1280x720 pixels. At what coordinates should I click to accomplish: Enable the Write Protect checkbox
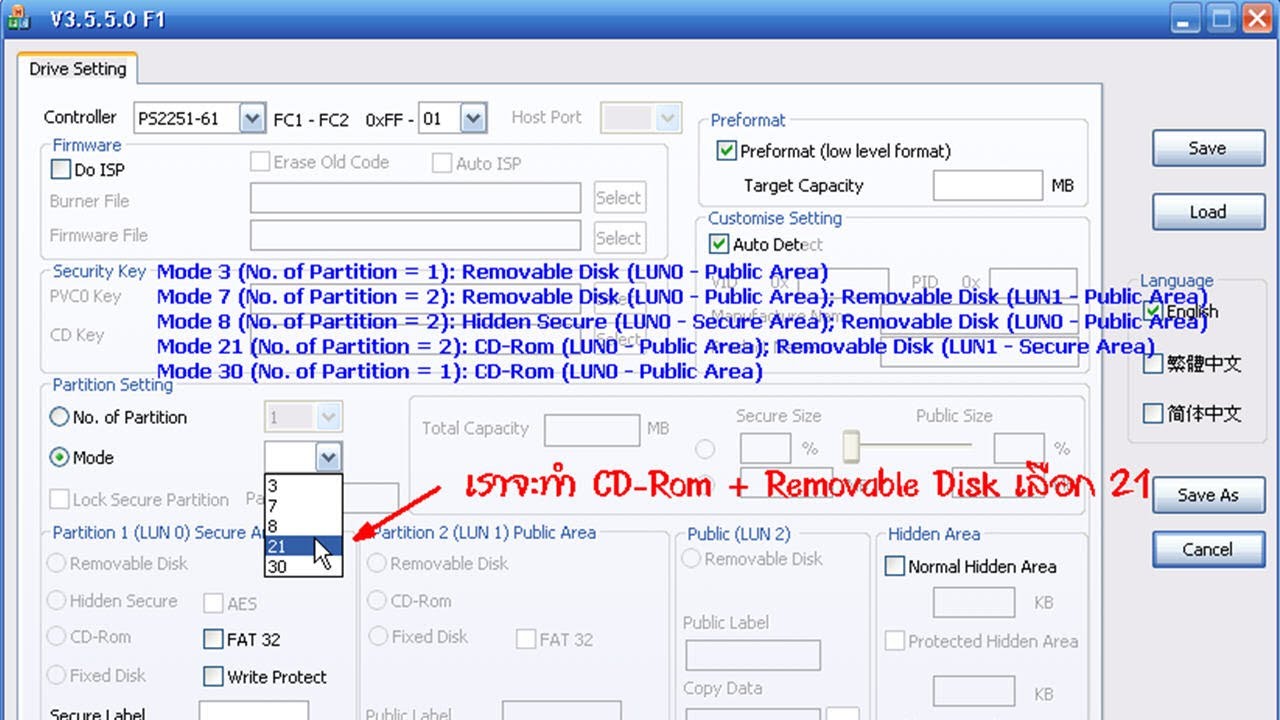[213, 677]
